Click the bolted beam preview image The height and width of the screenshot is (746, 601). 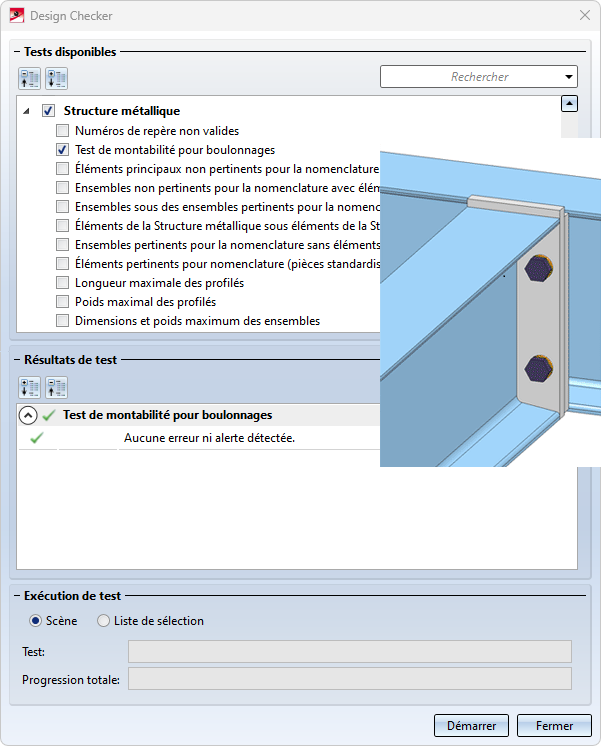click(x=490, y=303)
